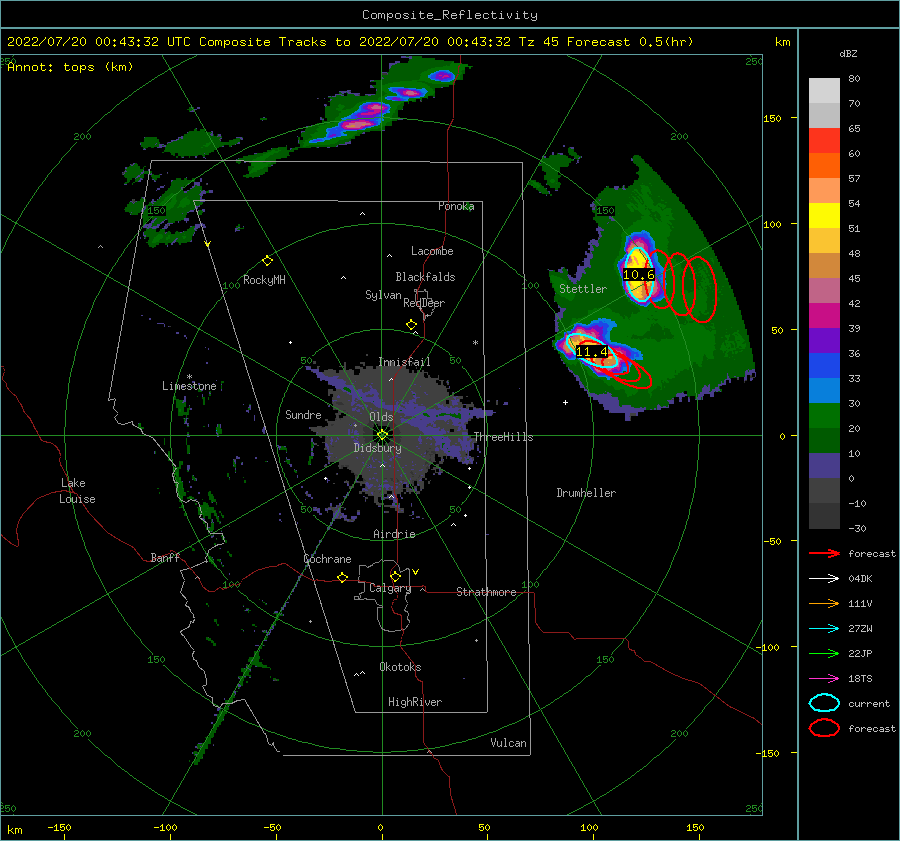Pick the indigo 0-10 dBZ color swatch
900x841 pixels.
pyautogui.click(x=824, y=466)
